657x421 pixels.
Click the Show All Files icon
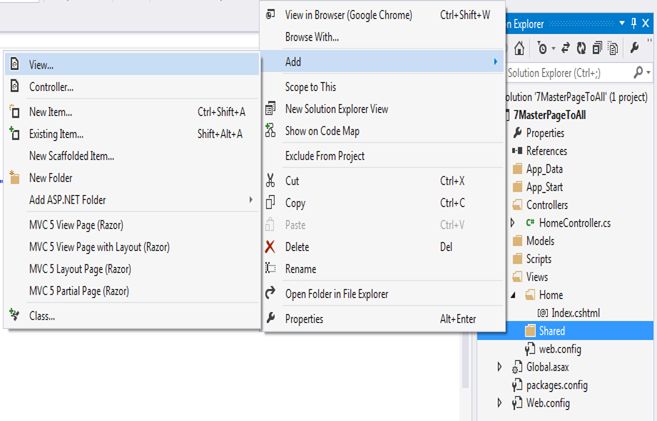pyautogui.click(x=613, y=48)
